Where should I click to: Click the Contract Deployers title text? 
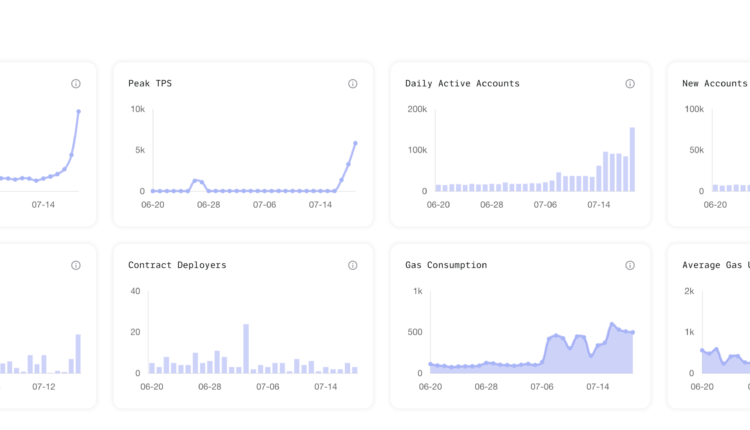click(177, 266)
